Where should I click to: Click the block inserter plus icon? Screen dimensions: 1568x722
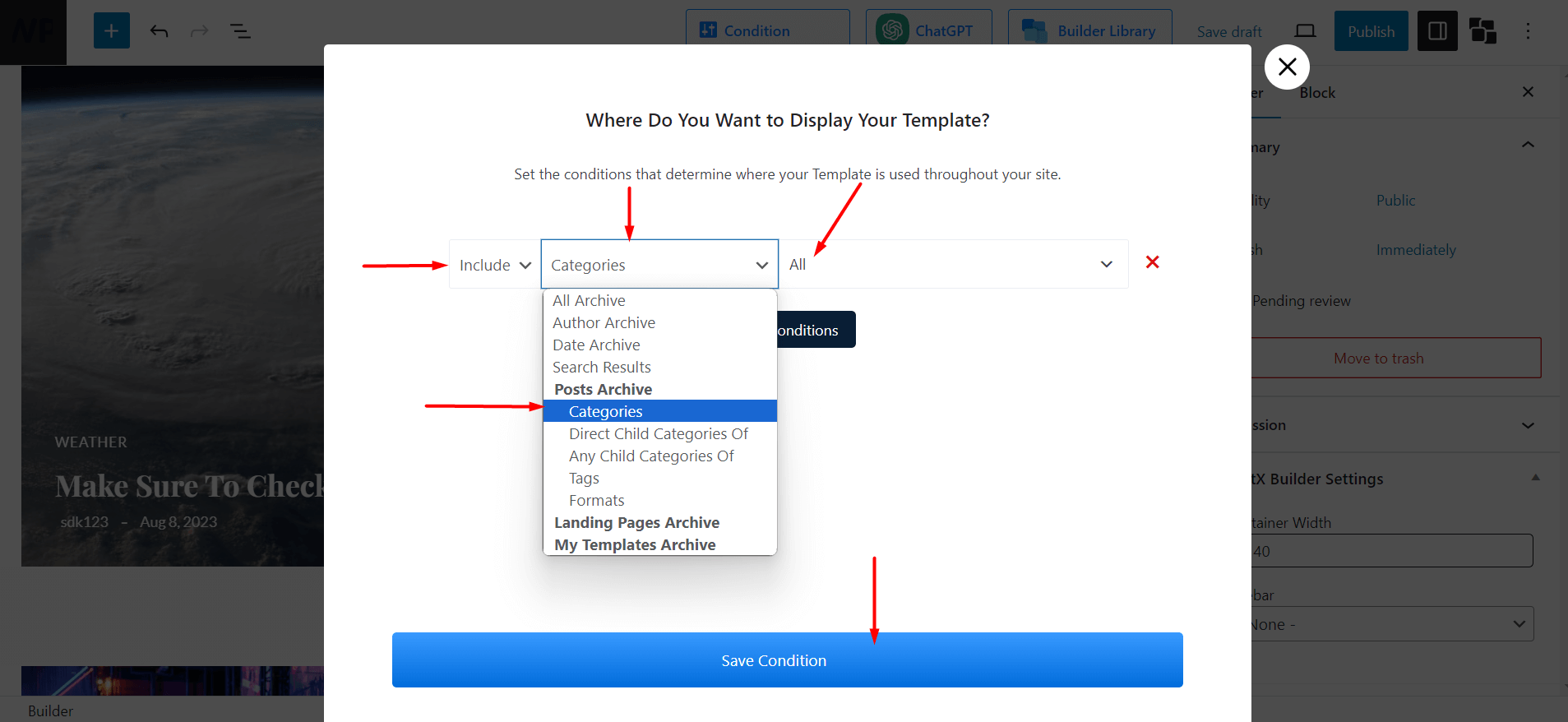[x=112, y=31]
